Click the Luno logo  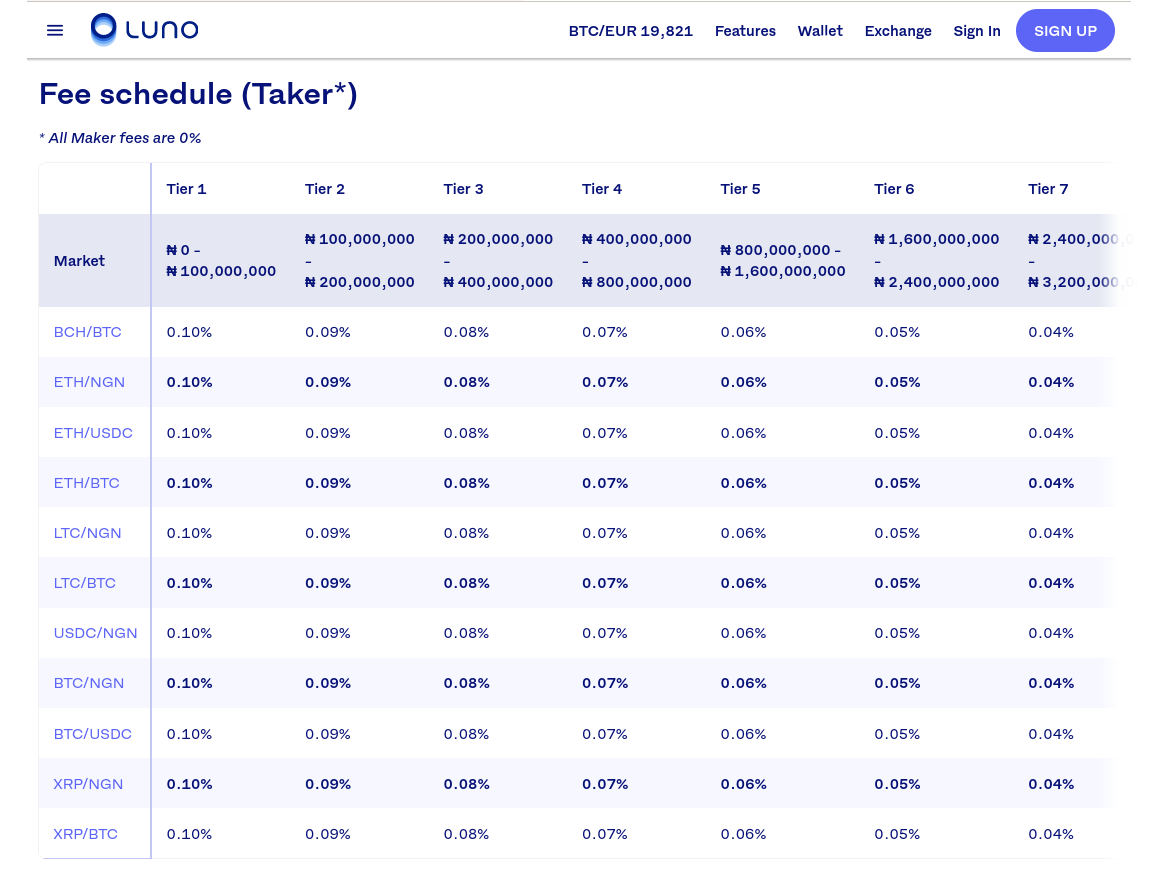pos(144,30)
